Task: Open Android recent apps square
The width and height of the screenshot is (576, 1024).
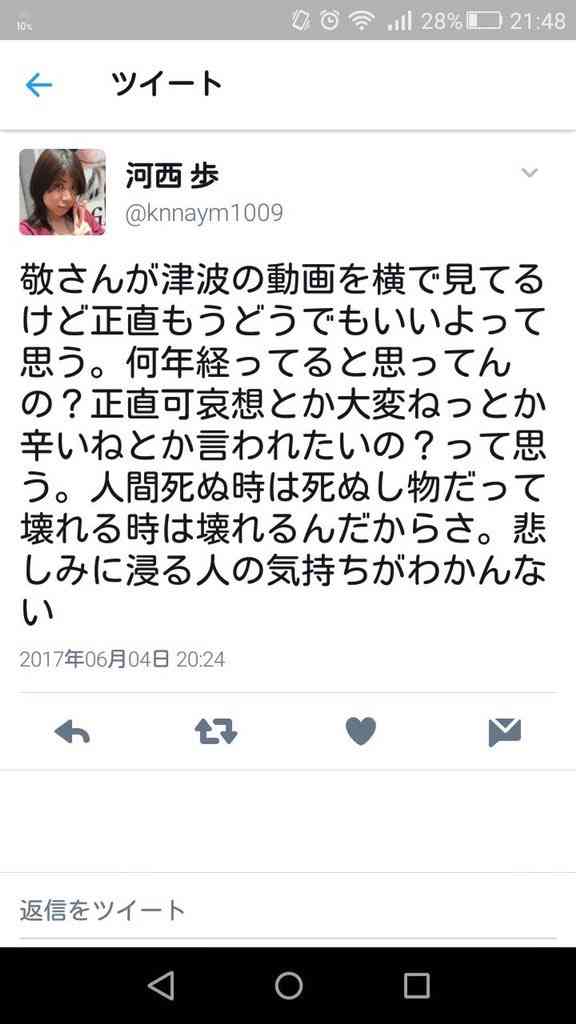Action: [416, 985]
